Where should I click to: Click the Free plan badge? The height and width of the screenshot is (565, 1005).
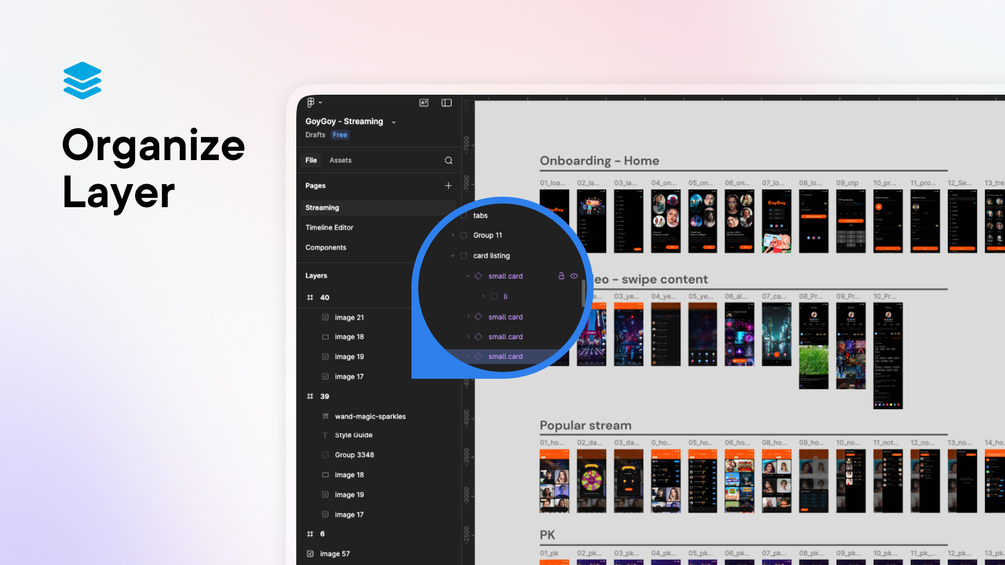(340, 135)
